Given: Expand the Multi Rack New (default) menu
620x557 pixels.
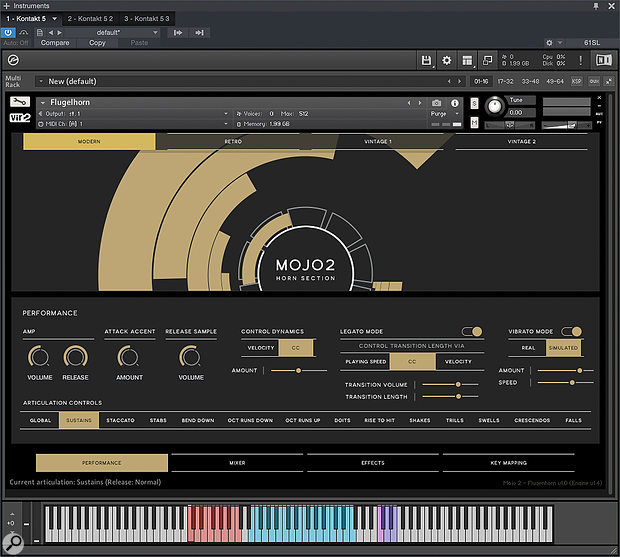Looking at the screenshot, I should 41,81.
